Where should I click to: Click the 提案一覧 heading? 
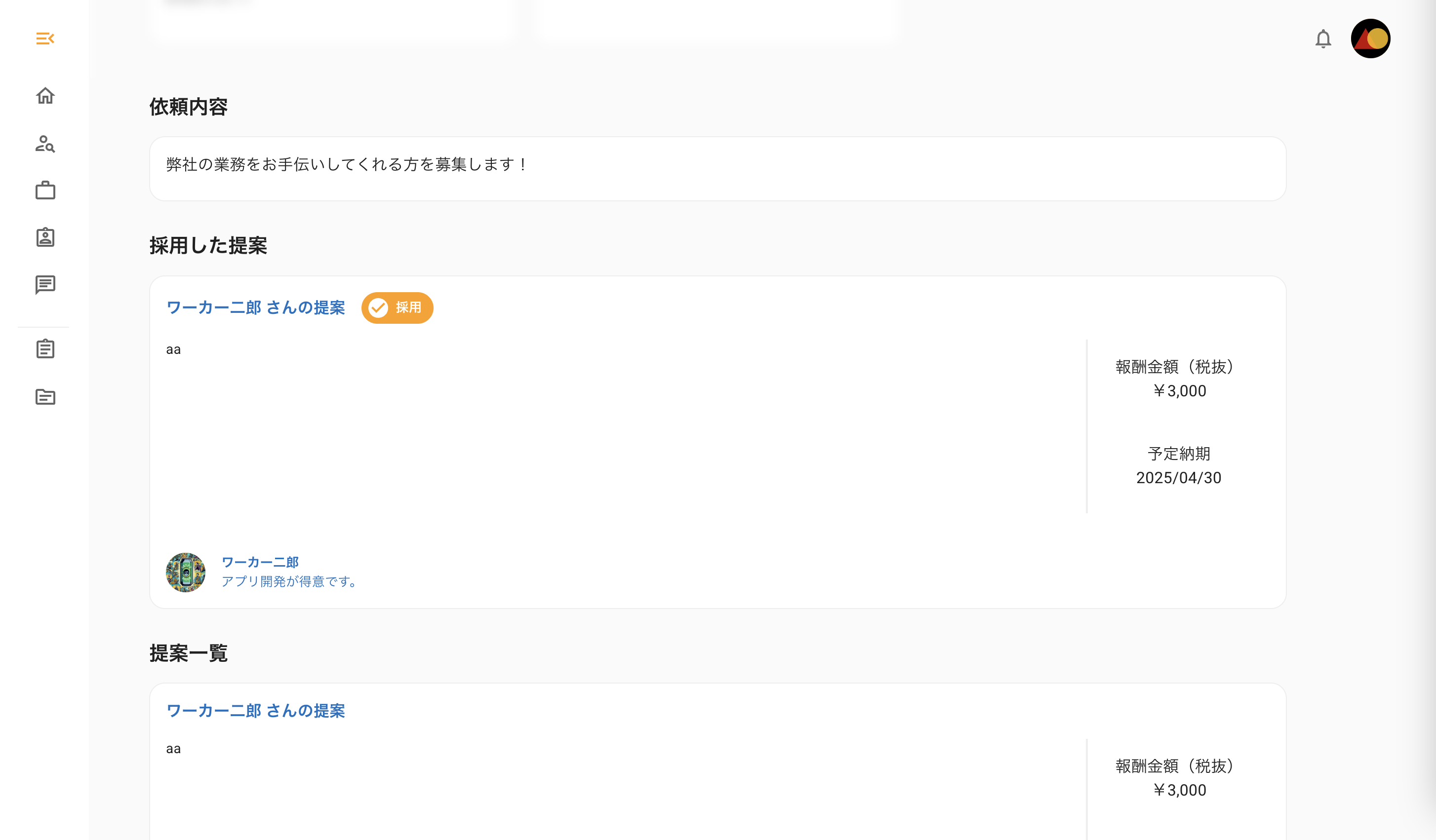coord(189,653)
